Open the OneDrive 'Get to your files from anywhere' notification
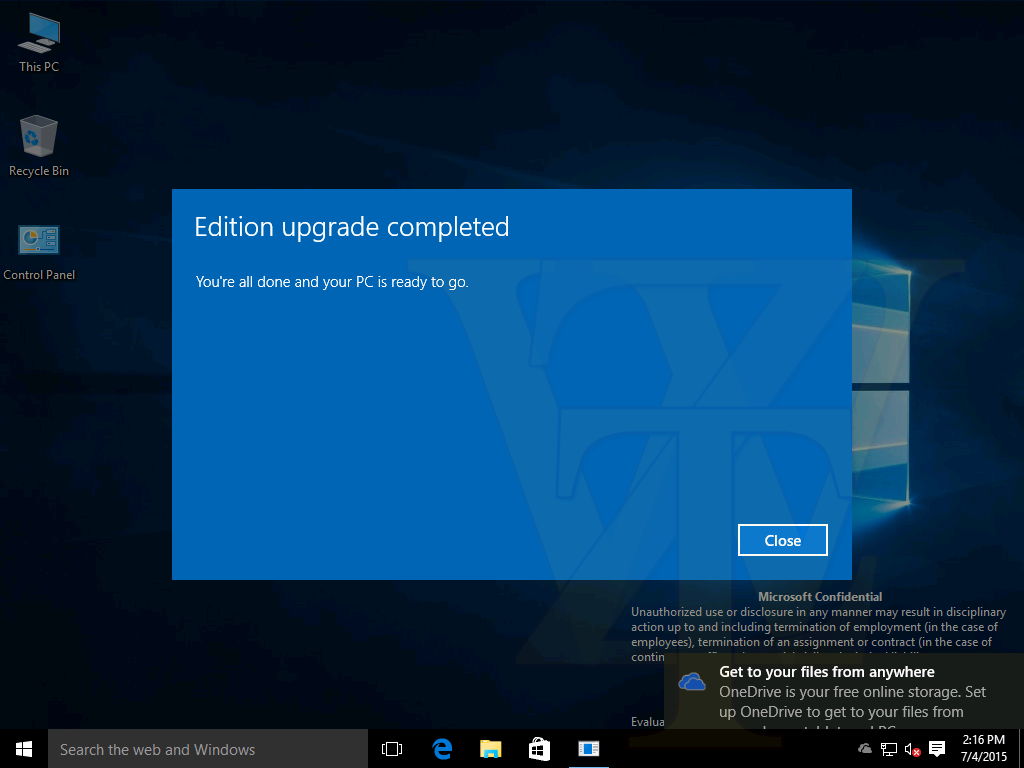This screenshot has height=768, width=1024. pos(844,691)
